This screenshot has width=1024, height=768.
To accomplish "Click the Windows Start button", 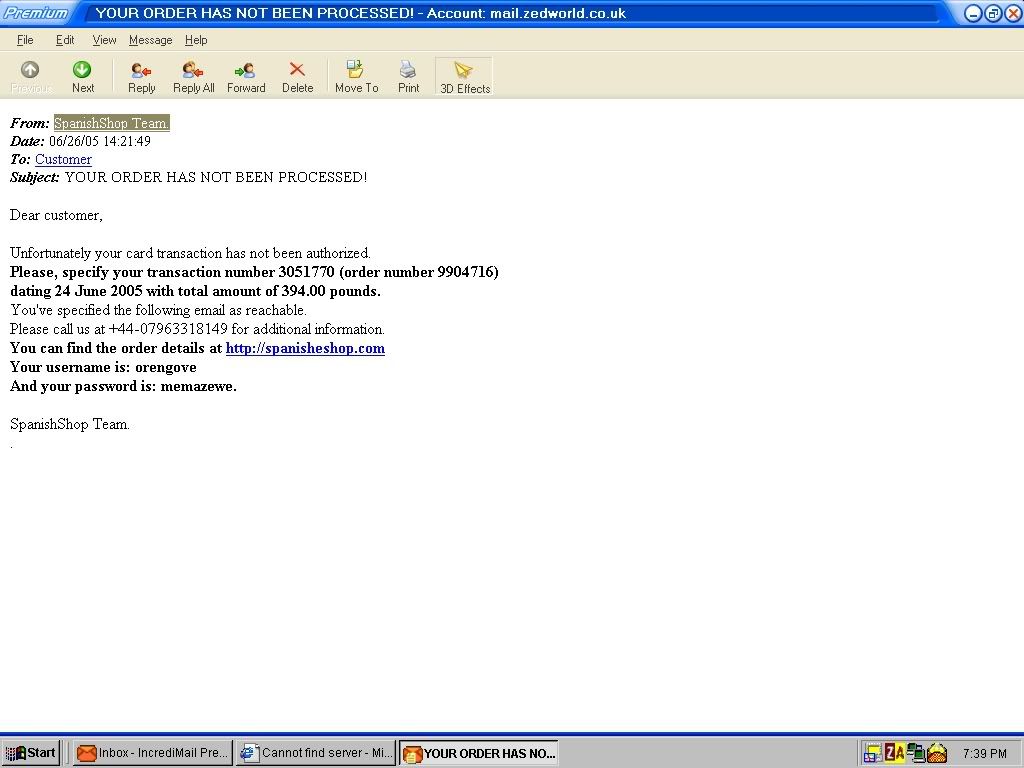I will coord(31,753).
